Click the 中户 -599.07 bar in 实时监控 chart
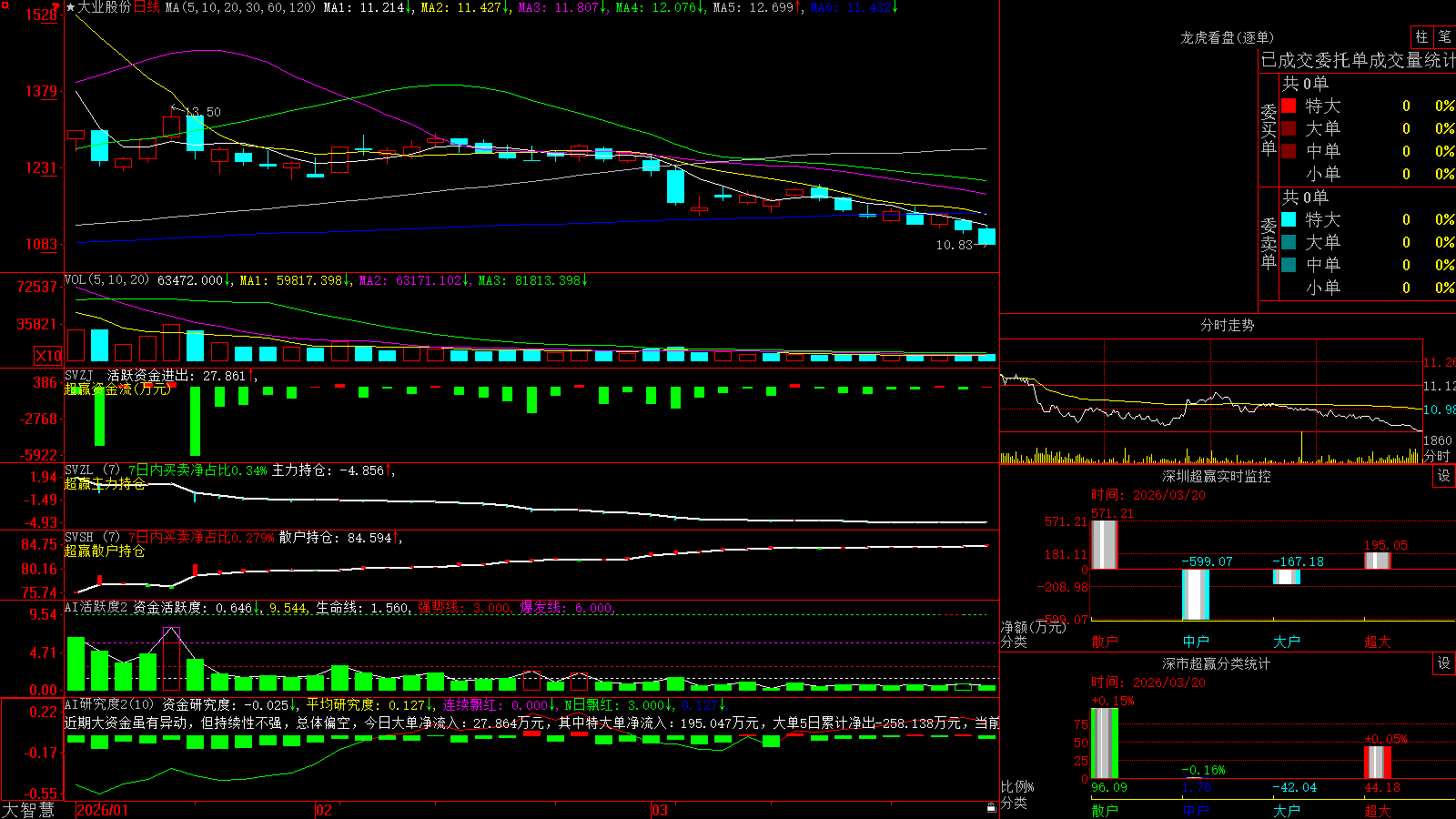The height and width of the screenshot is (819, 1456). coord(1196,594)
